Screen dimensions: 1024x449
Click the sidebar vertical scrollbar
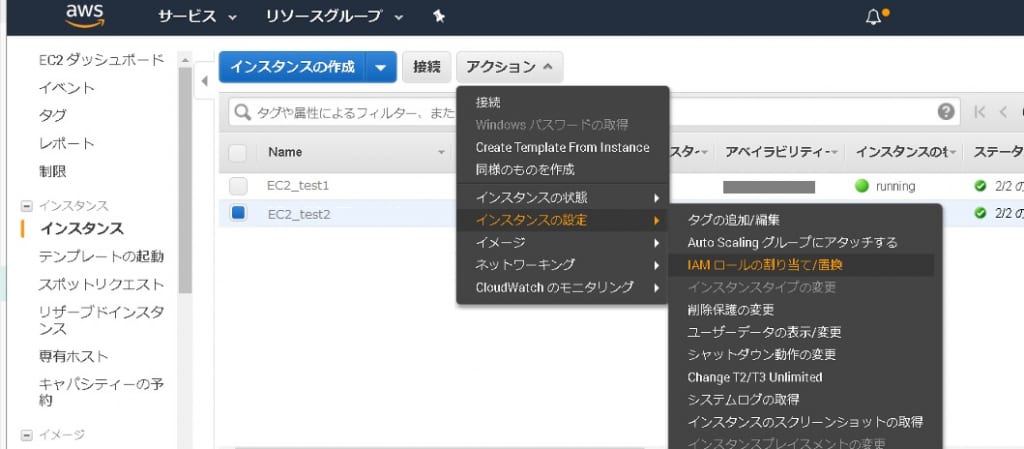(x=185, y=179)
